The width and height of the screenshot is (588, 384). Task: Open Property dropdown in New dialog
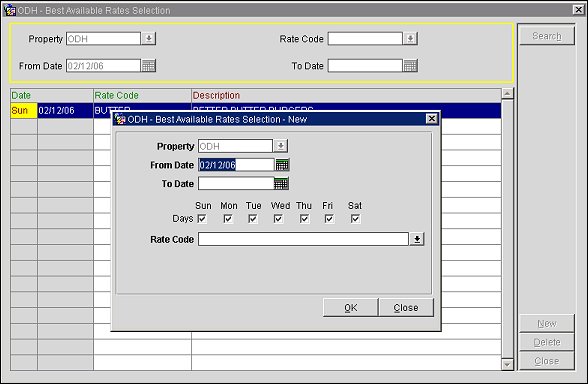[280, 146]
